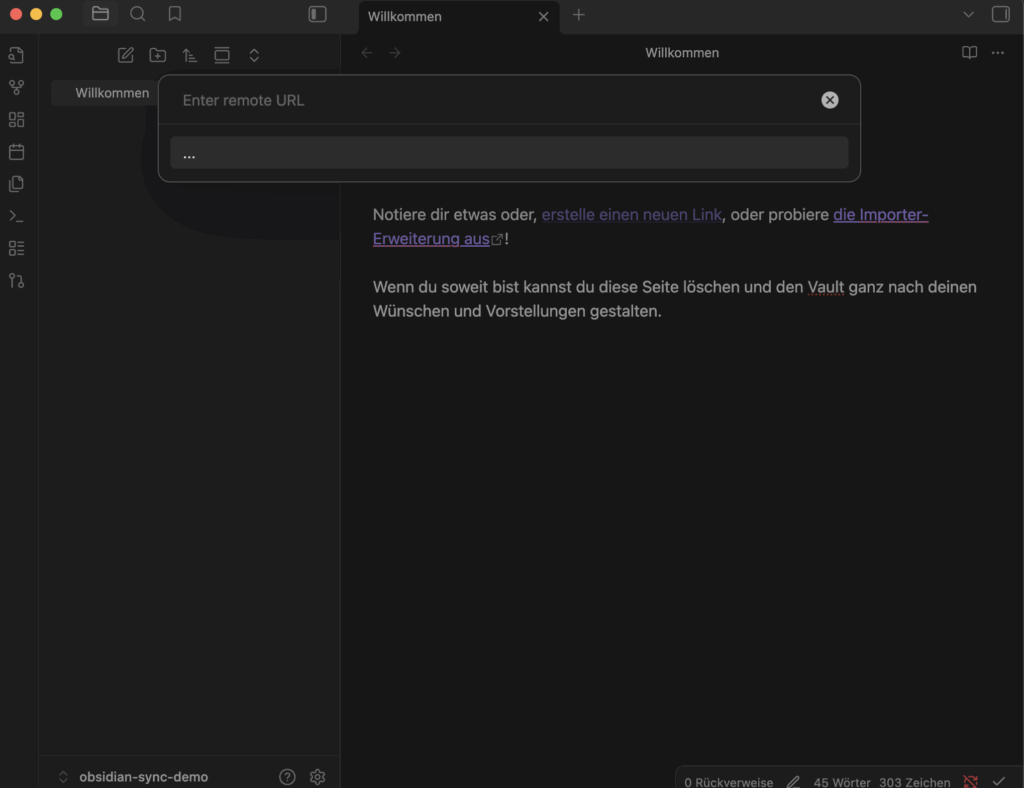1024x788 pixels.
Task: Open the sort order dropdown
Action: [x=190, y=55]
